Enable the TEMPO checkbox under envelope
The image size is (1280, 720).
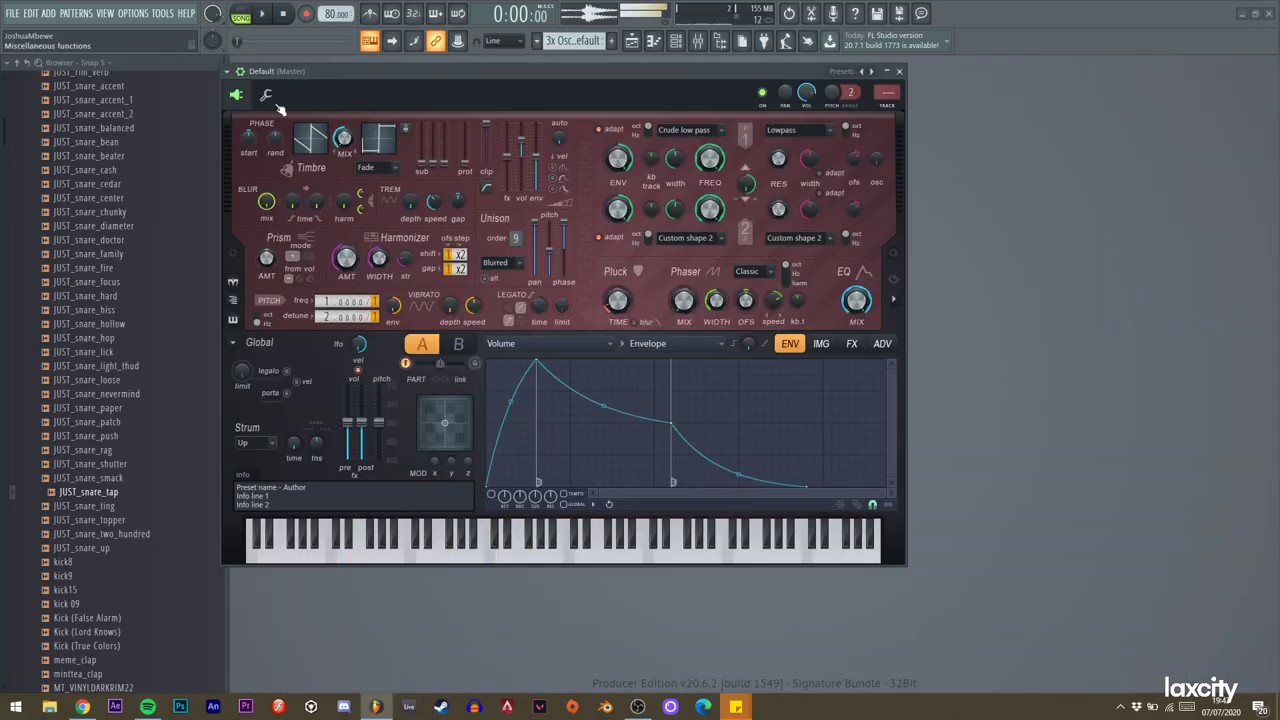click(x=563, y=494)
